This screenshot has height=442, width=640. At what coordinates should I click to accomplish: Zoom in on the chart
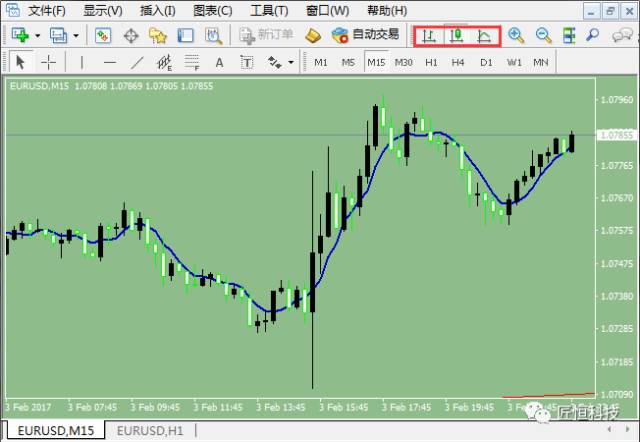click(x=516, y=35)
